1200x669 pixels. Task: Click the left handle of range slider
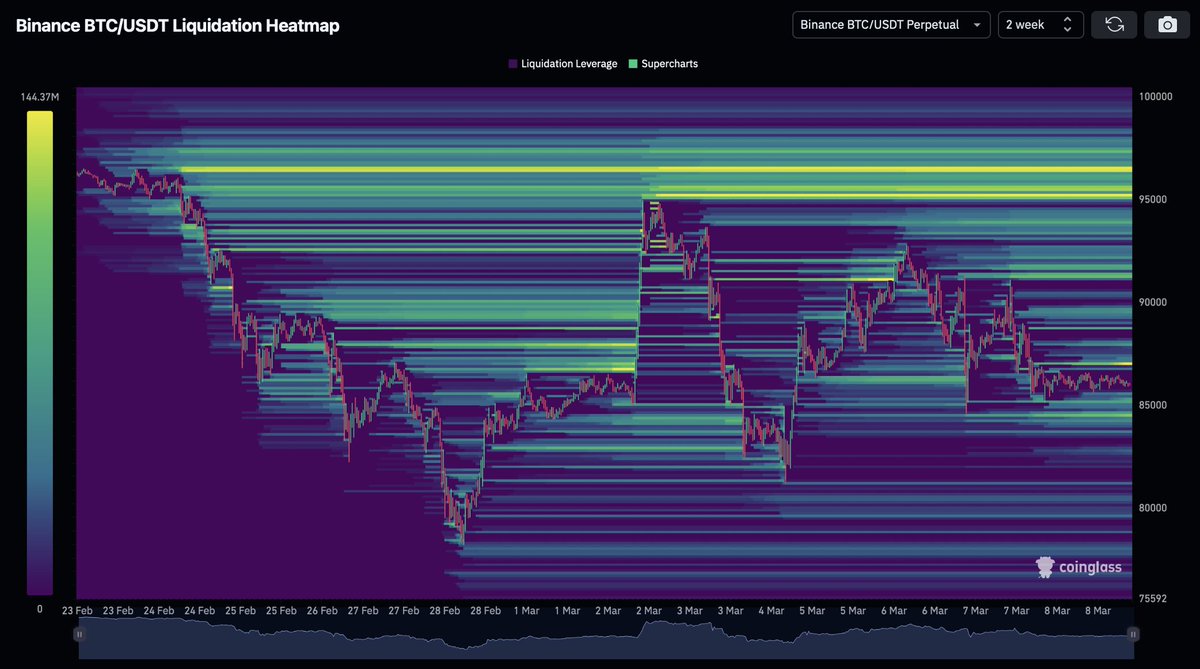(x=79, y=633)
